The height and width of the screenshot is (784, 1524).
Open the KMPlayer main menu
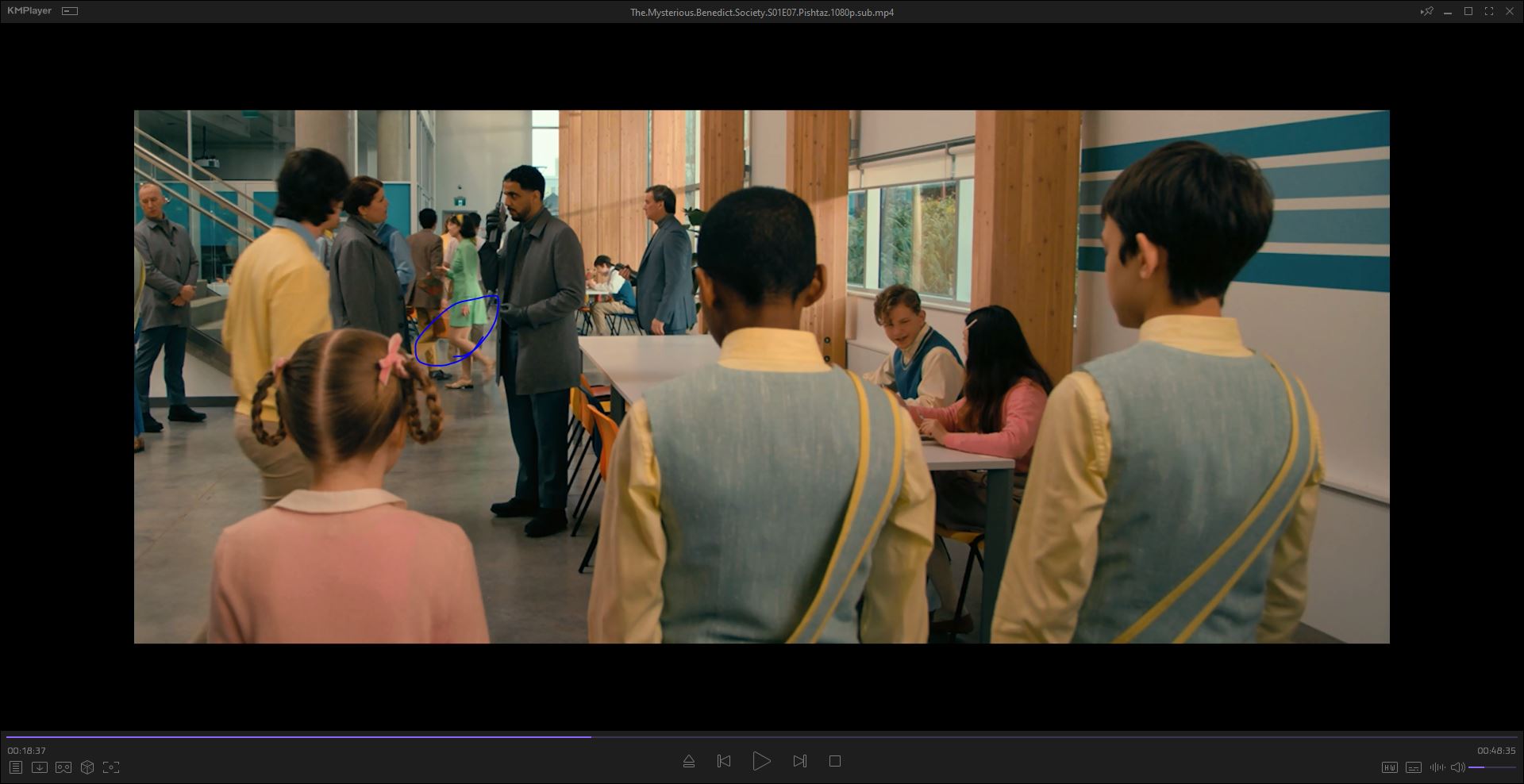29,11
